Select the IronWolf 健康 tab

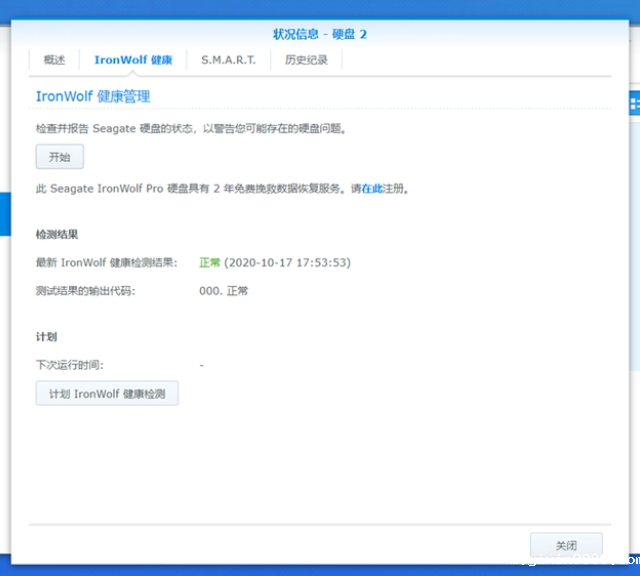click(133, 60)
